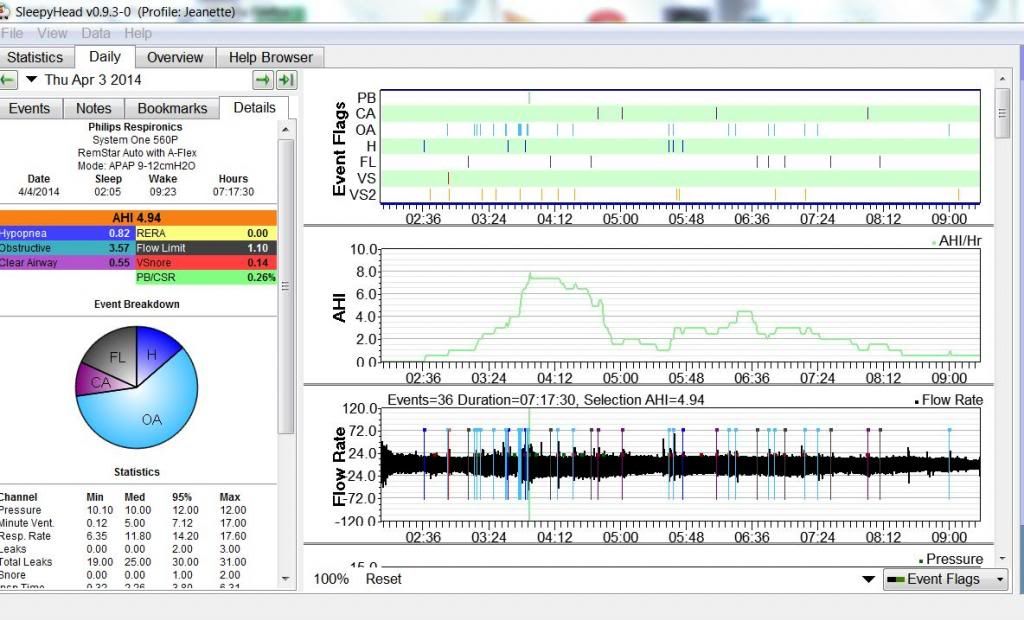1024x620 pixels.
Task: Open the Events tab
Action: [30, 108]
